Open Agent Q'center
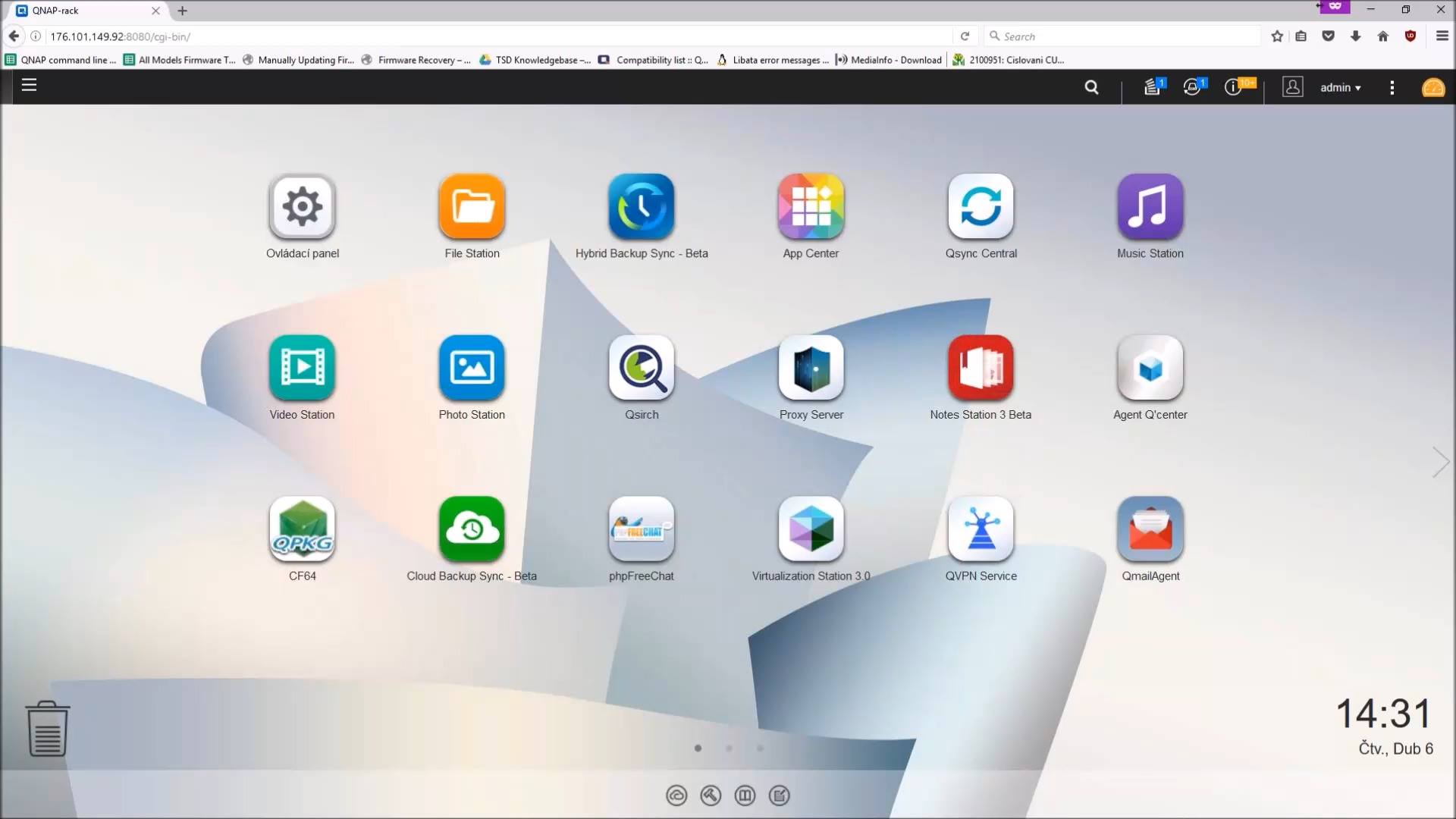 coord(1150,368)
